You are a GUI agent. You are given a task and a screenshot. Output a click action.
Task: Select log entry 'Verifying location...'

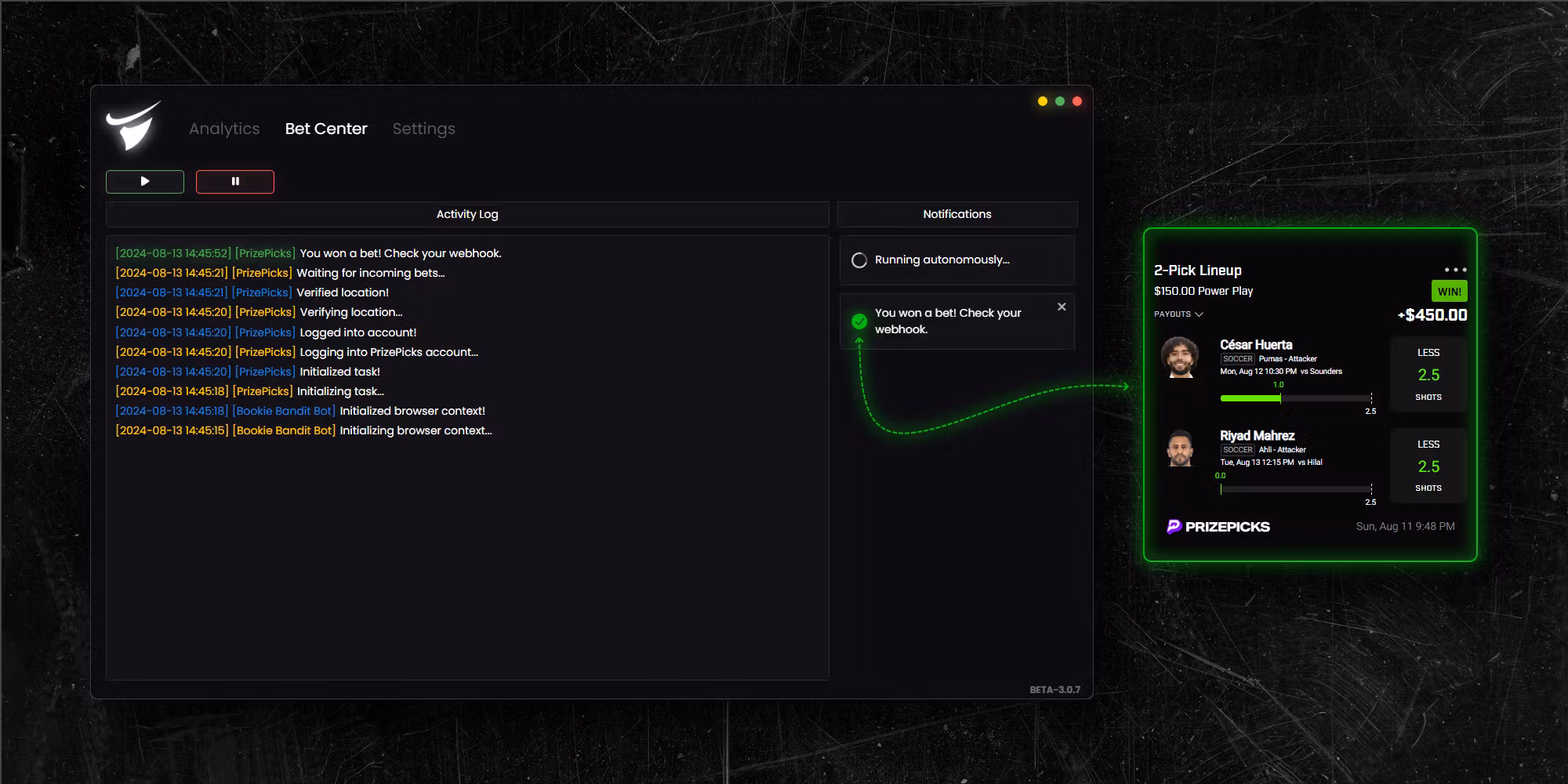tap(259, 312)
